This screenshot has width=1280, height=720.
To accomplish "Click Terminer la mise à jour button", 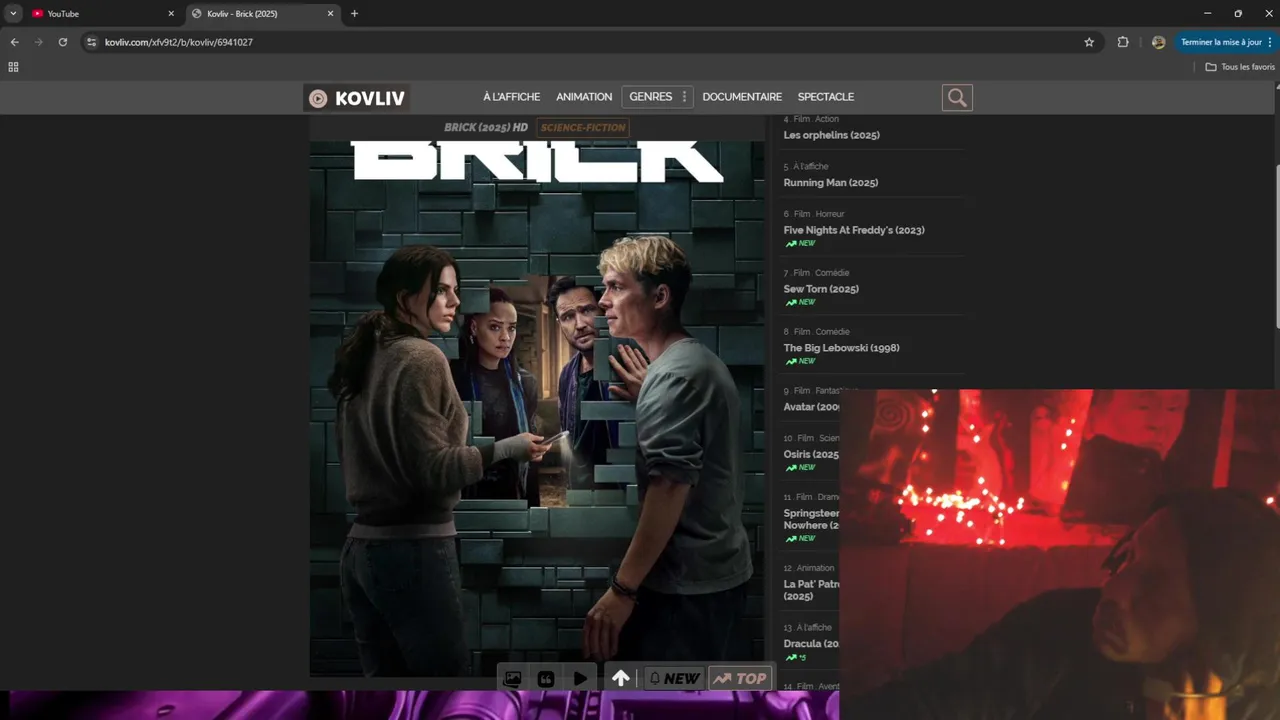I will coord(1226,42).
